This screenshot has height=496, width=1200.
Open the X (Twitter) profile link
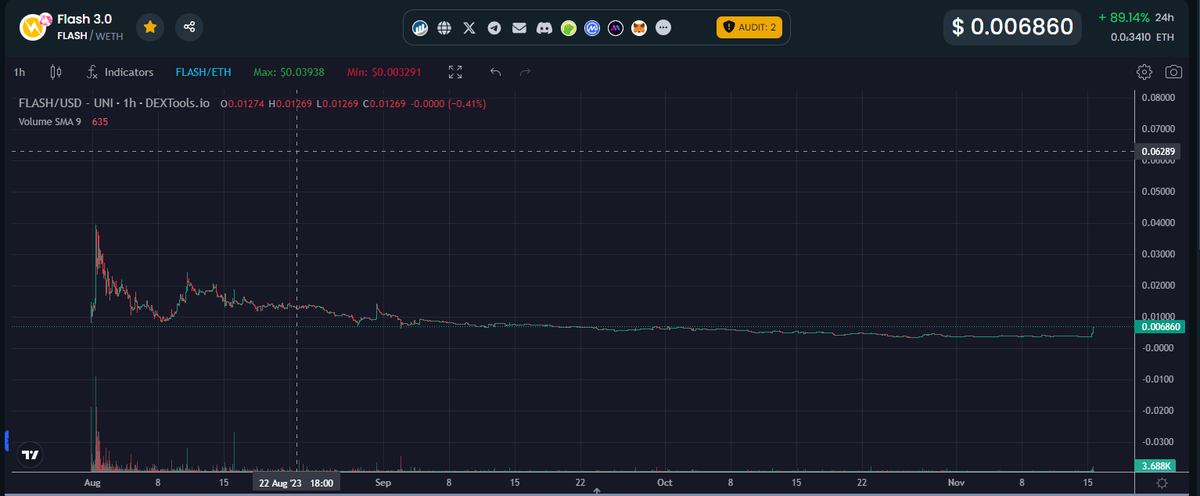pyautogui.click(x=470, y=28)
